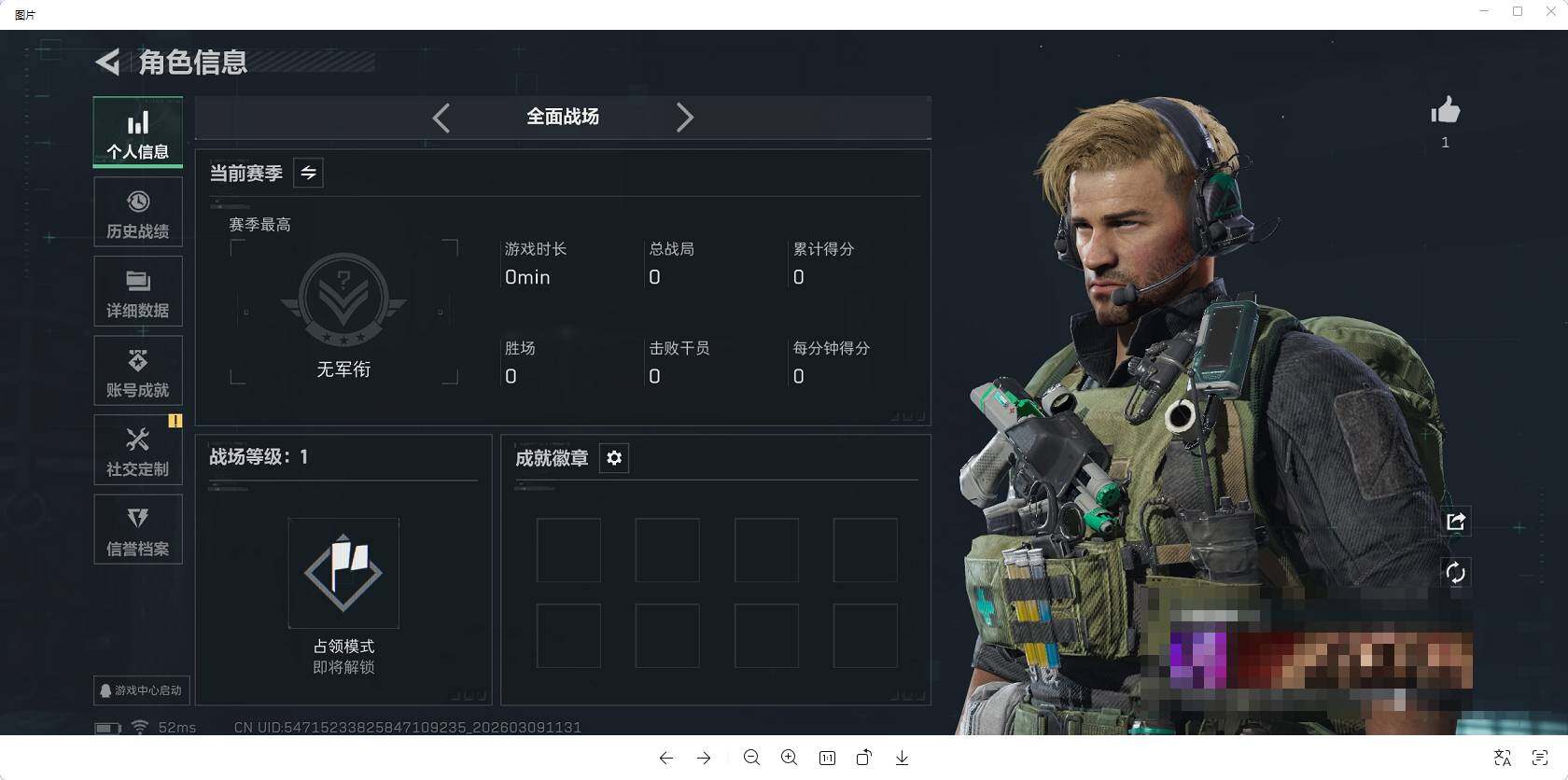Toggle the 当前赛季 season switch button
This screenshot has width=1568, height=780.
point(308,173)
